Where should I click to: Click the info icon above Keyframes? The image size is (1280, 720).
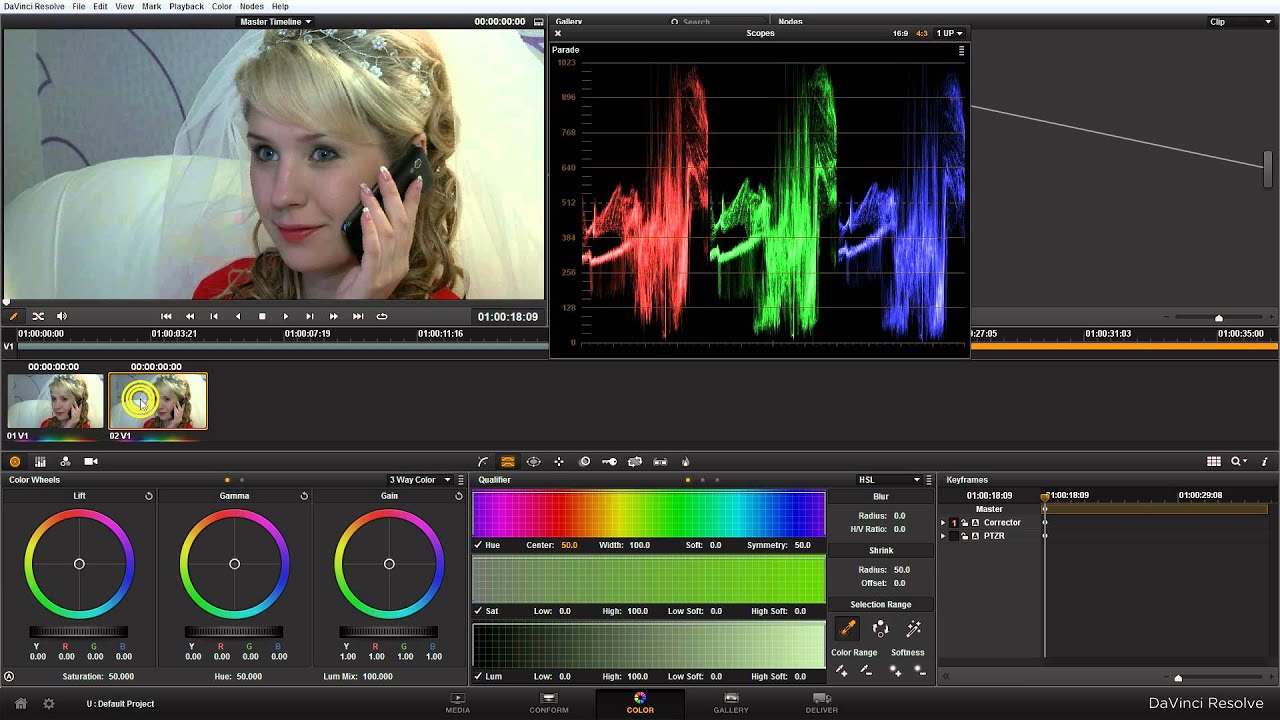click(x=1266, y=462)
